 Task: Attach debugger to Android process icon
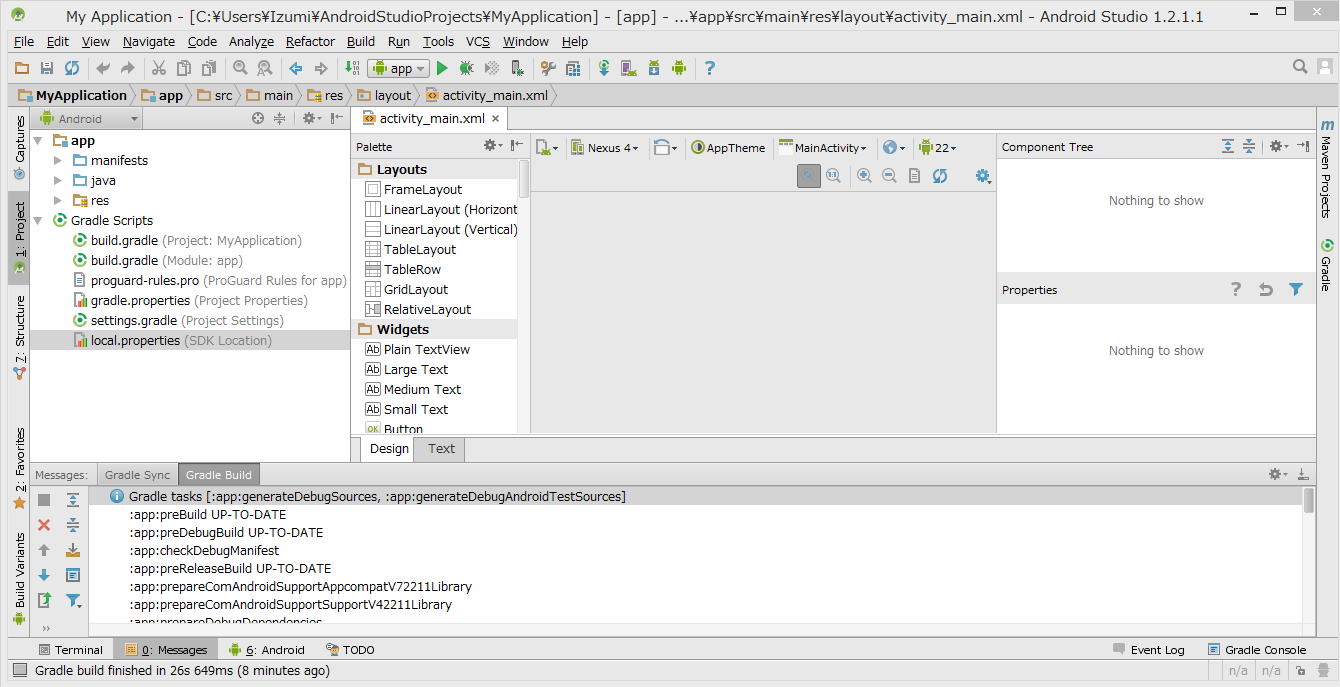pyautogui.click(x=517, y=68)
